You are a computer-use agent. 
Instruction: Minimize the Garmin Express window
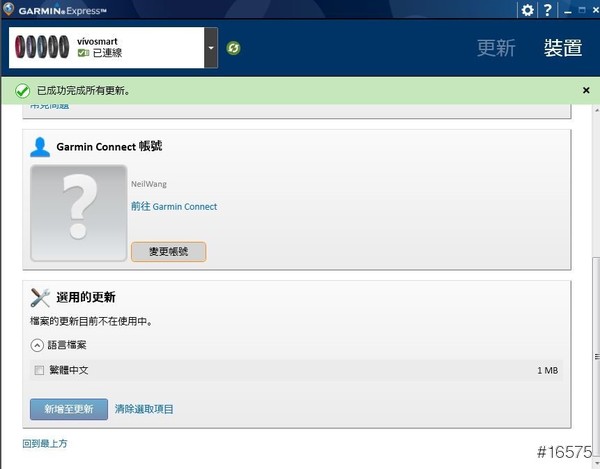pos(568,11)
